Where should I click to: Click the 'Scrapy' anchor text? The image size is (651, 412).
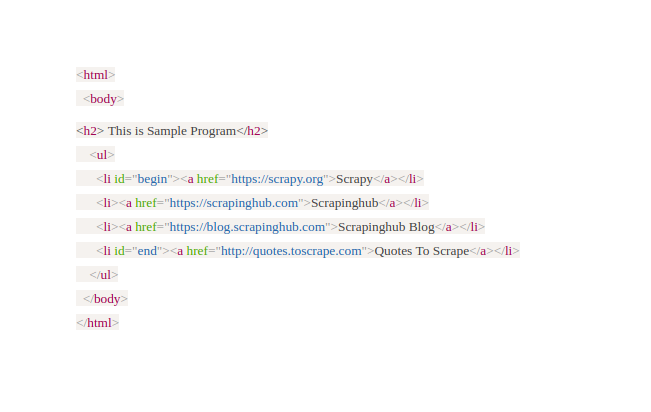(354, 179)
